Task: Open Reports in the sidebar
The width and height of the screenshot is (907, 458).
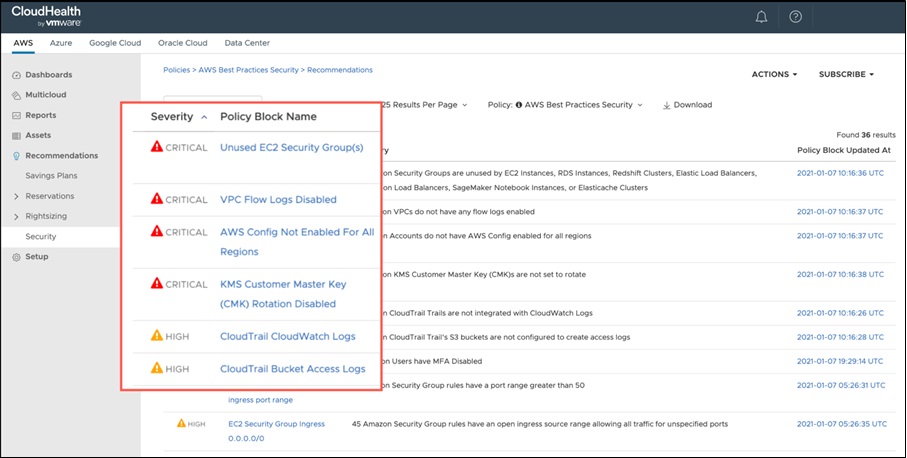Action: point(40,115)
